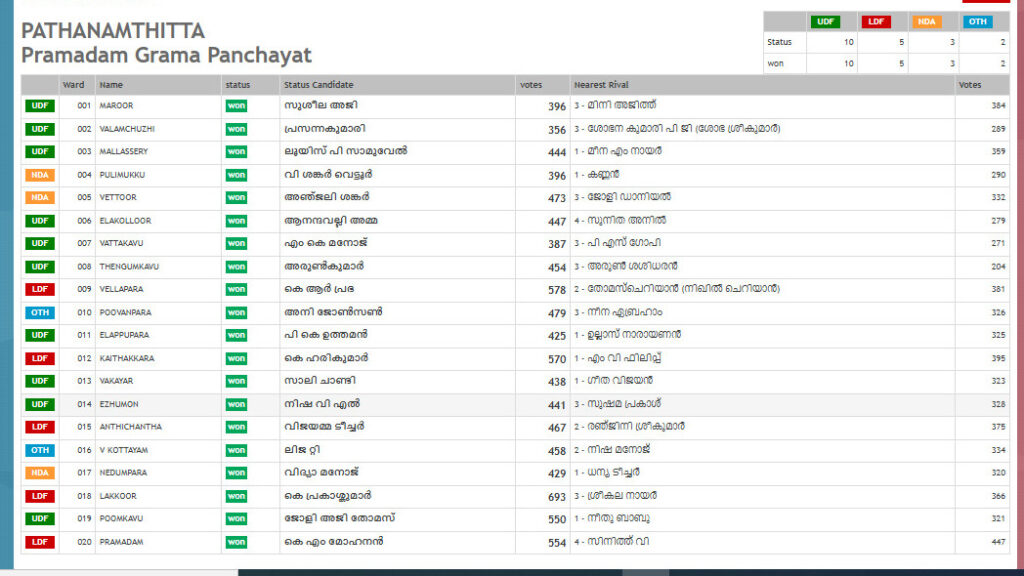This screenshot has height=576, width=1024.
Task: Click the won status badge for THENGUMKAVU ward
Action: 236,267
